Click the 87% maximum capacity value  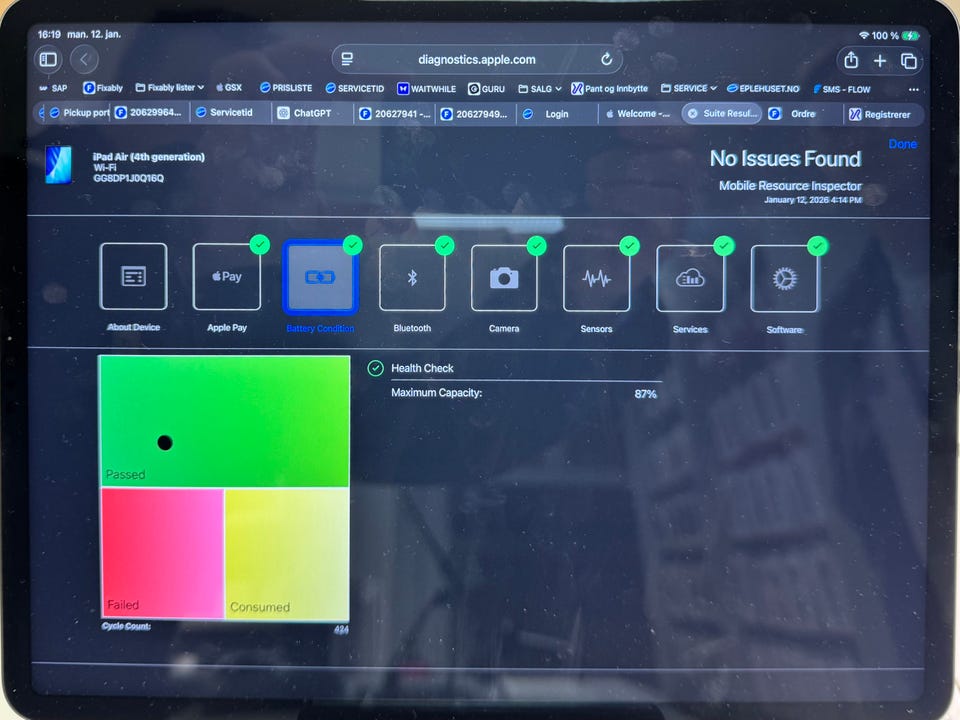[645, 394]
